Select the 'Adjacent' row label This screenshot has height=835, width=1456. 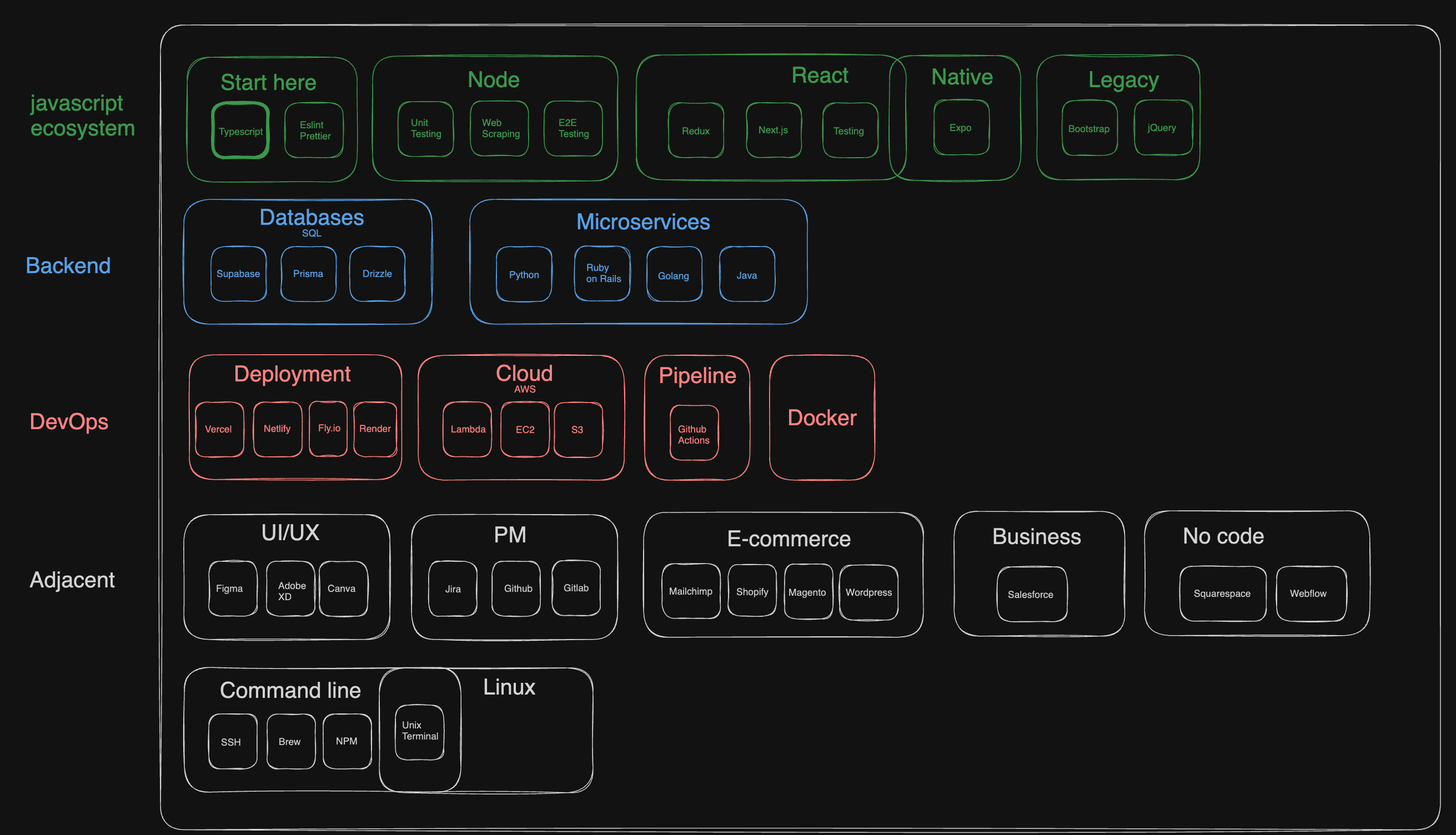coord(72,580)
